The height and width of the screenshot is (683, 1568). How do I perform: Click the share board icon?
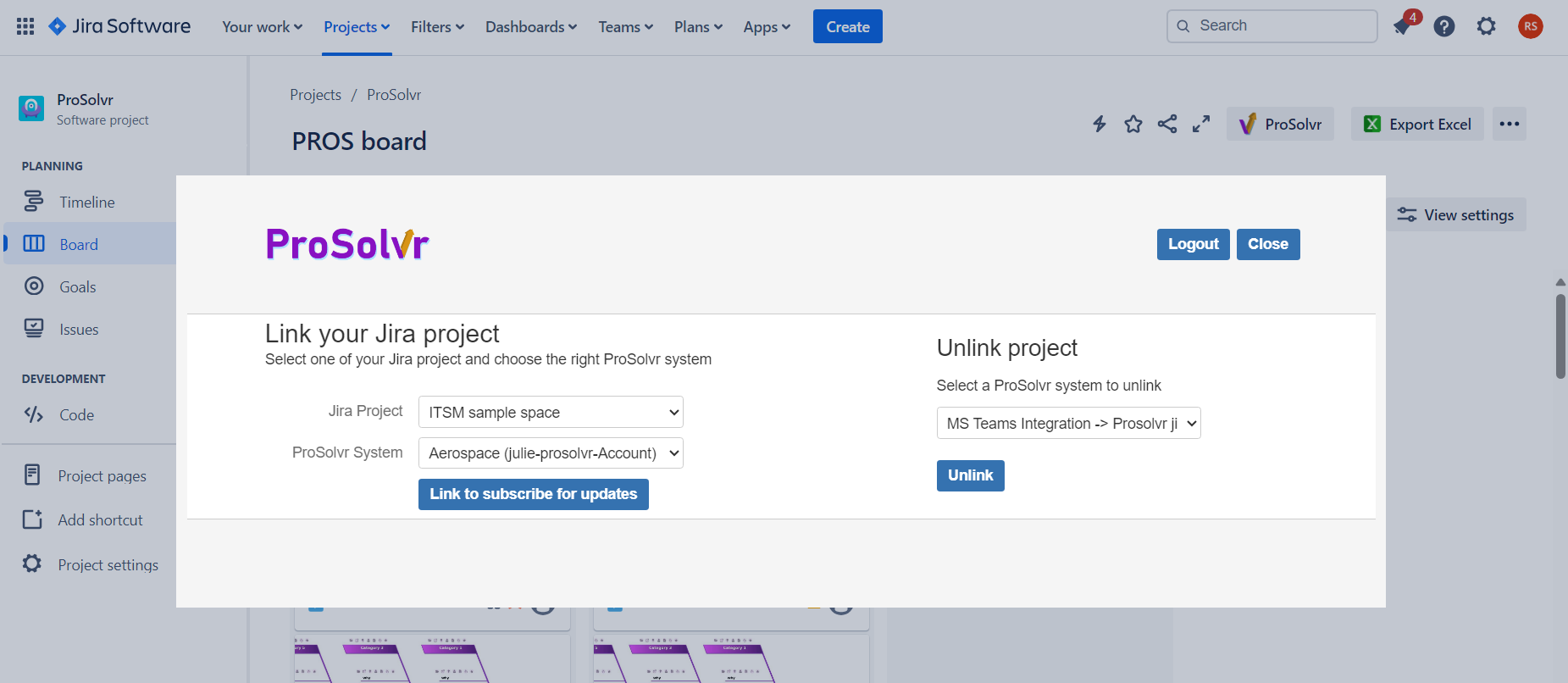(1167, 125)
